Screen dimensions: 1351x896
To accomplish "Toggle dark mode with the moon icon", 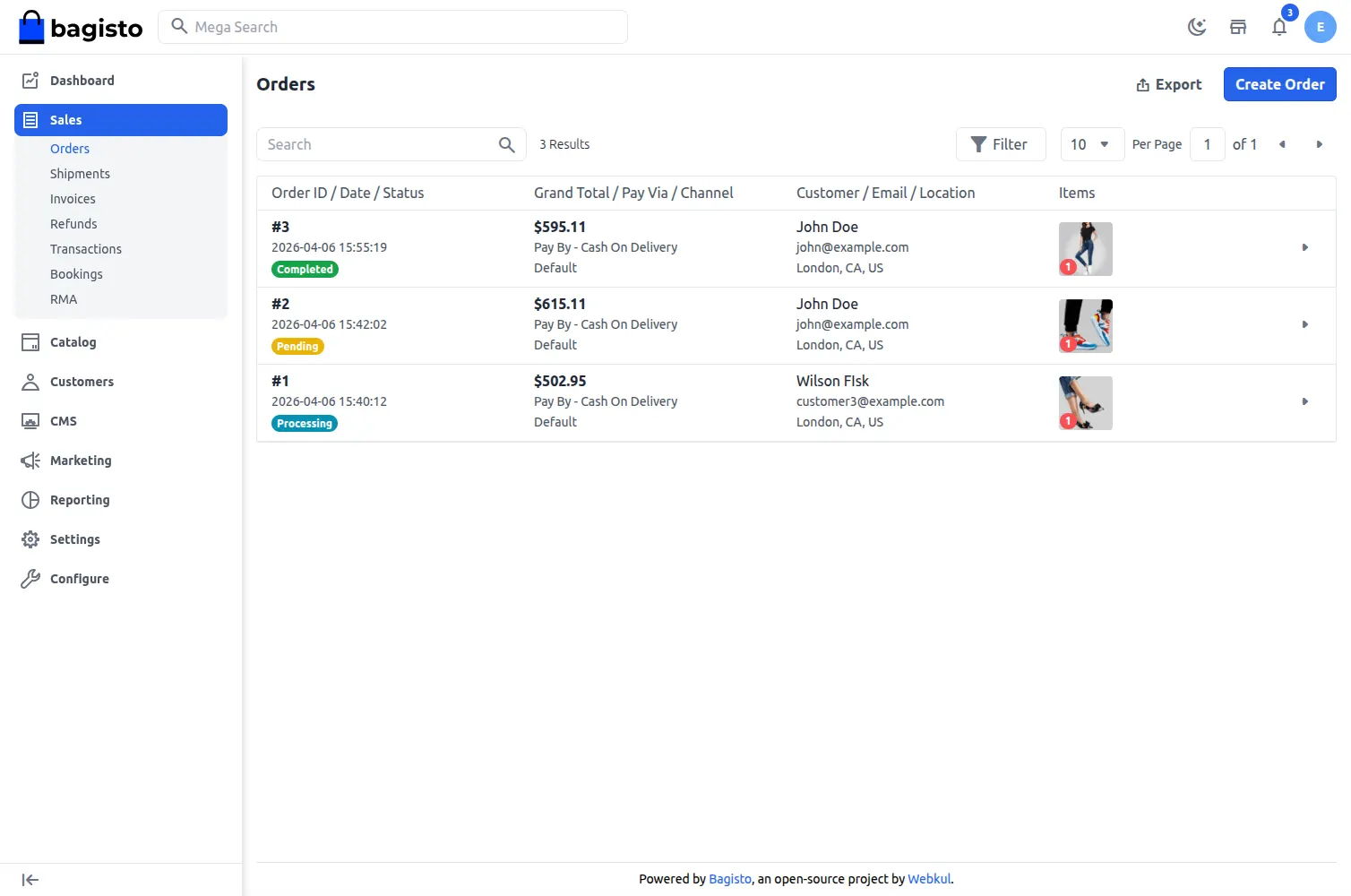I will tap(1197, 27).
